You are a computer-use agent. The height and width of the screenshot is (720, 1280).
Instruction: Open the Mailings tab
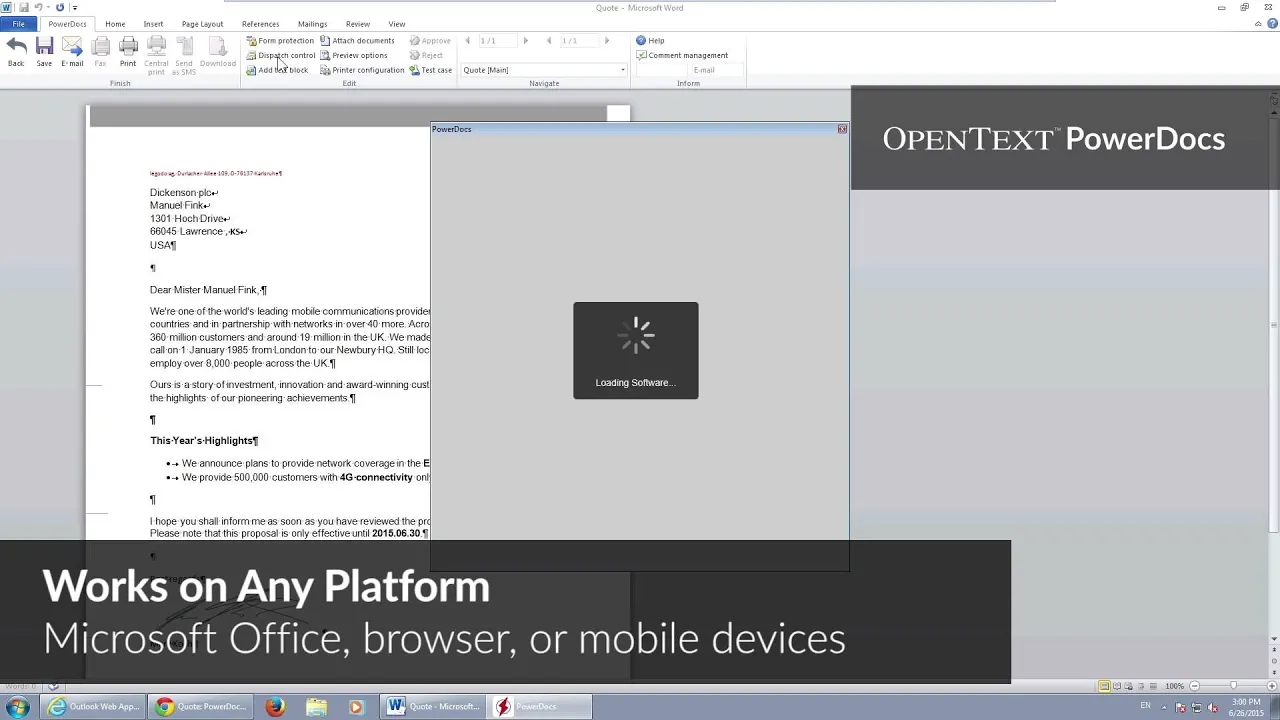(312, 24)
